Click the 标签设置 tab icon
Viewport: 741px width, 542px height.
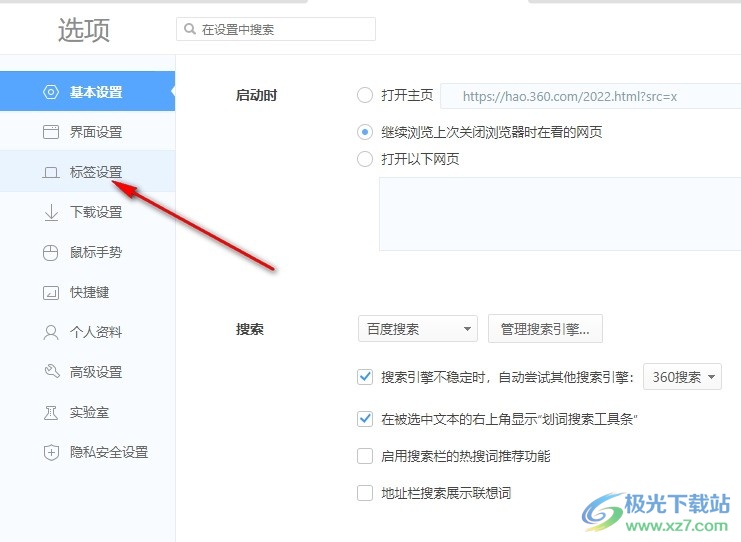point(51,172)
